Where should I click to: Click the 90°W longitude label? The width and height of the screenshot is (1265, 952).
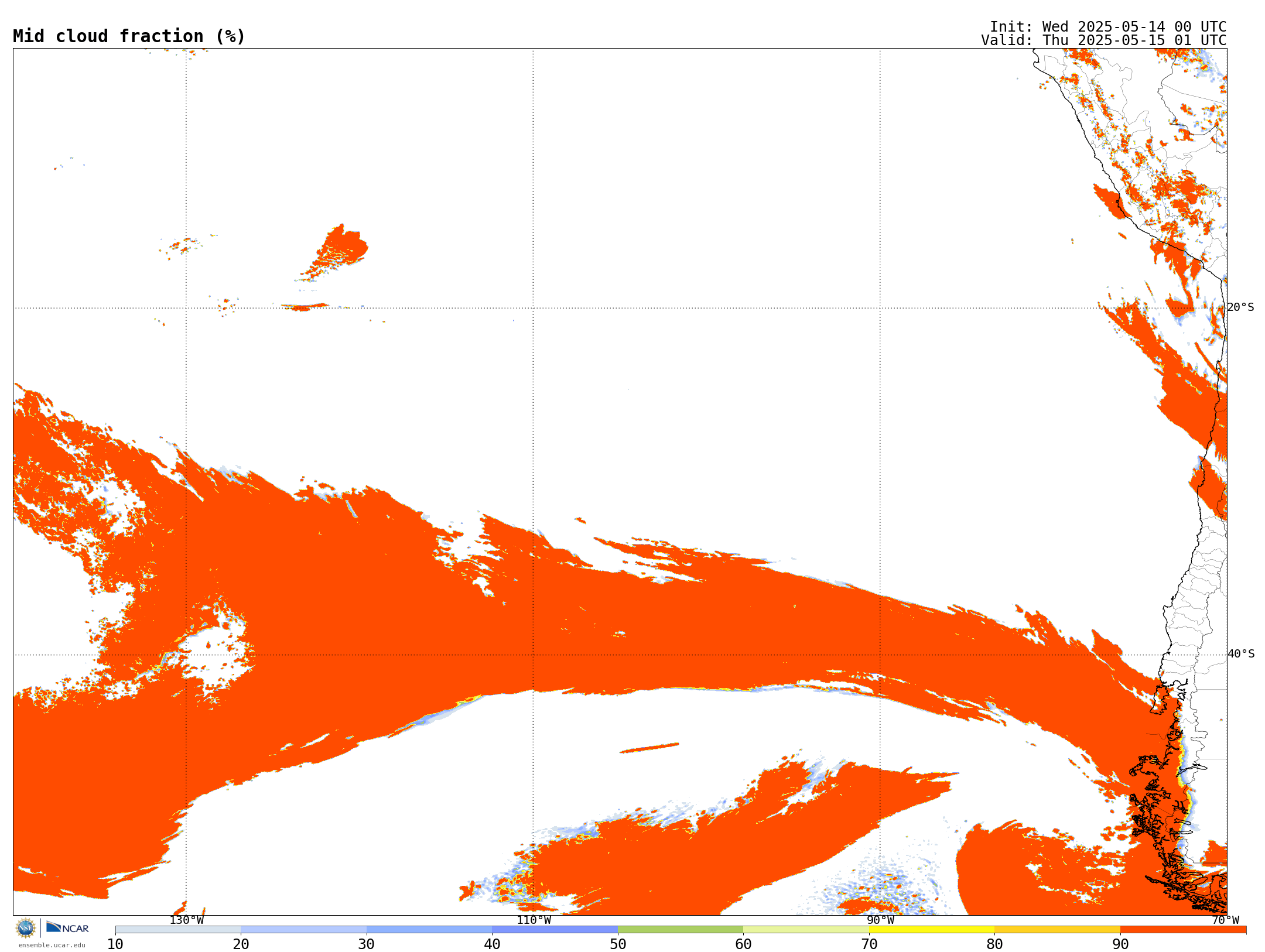coord(880,920)
